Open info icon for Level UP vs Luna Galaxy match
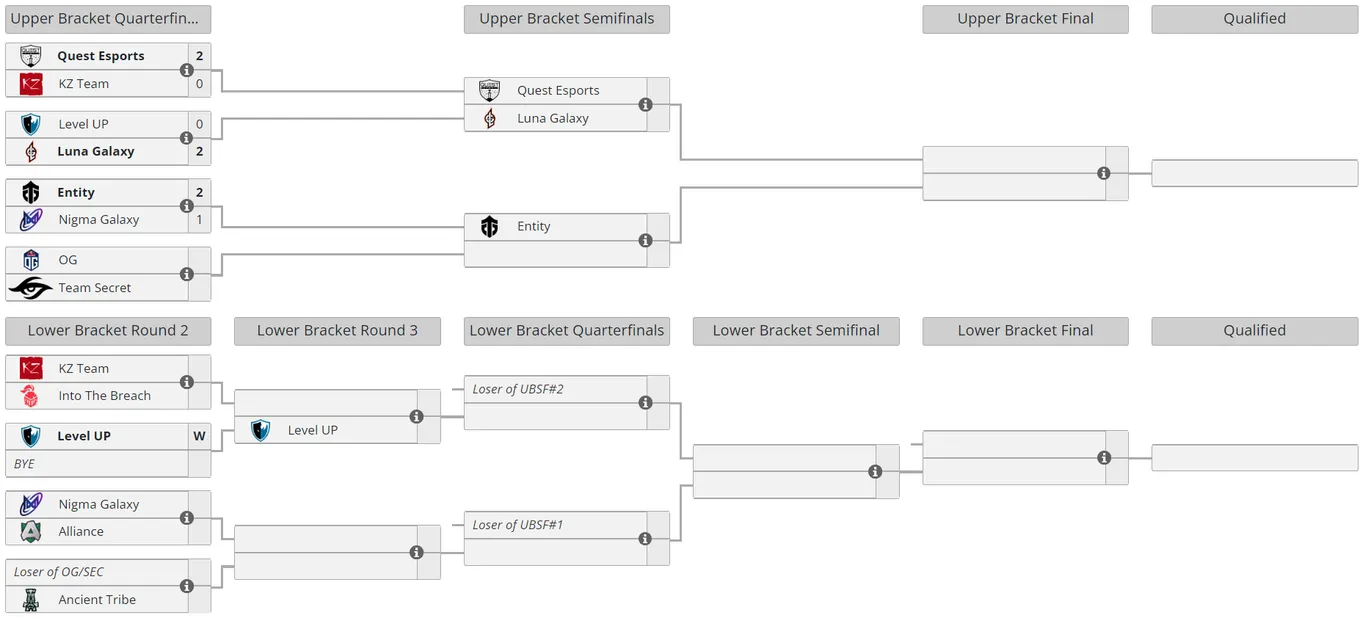The height and width of the screenshot is (618, 1360). click(x=186, y=138)
